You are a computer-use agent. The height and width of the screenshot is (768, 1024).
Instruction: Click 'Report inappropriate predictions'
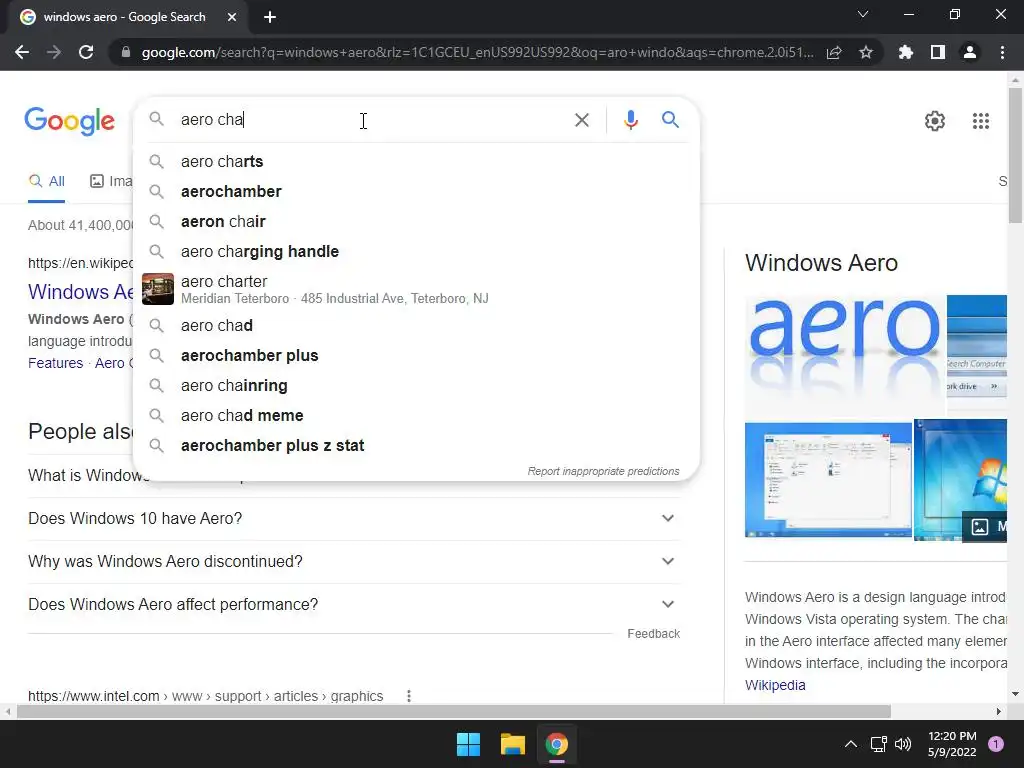tap(603, 471)
